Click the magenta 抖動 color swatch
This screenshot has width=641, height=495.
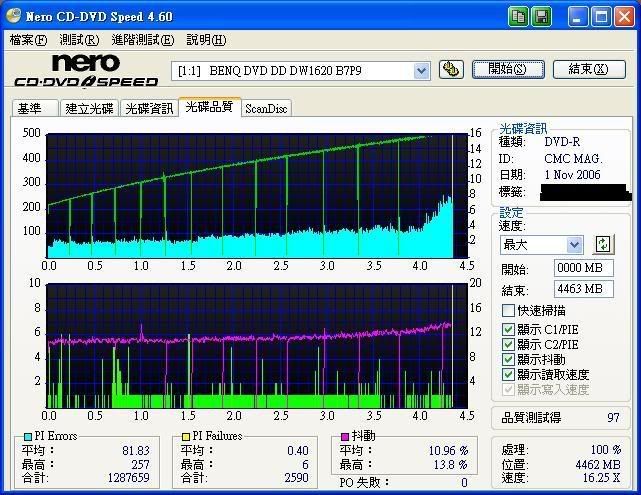[x=345, y=437]
